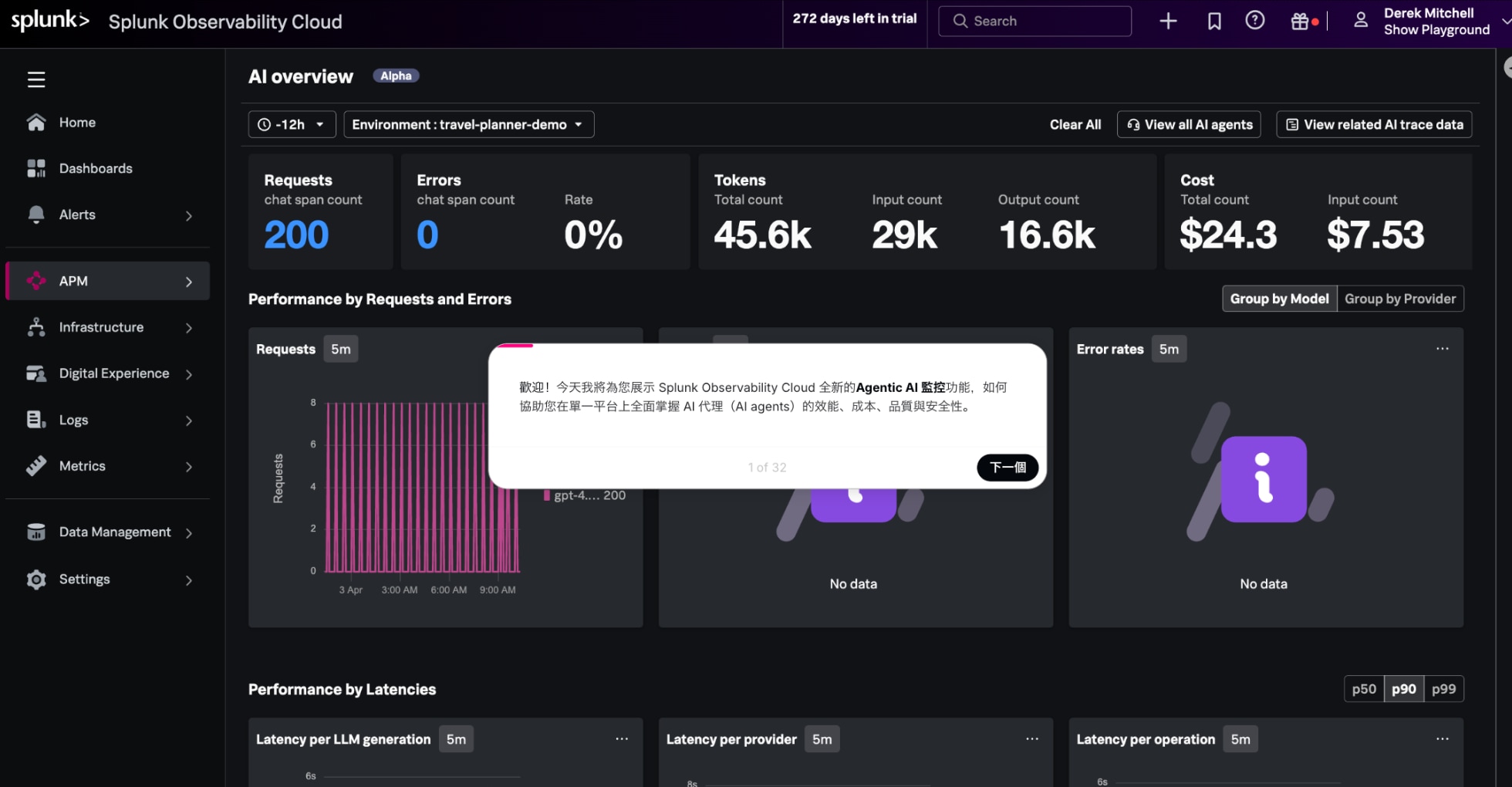Viewport: 1512px width, 787px height.
Task: Click the 5m badge on Latency per provider
Action: tap(822, 739)
